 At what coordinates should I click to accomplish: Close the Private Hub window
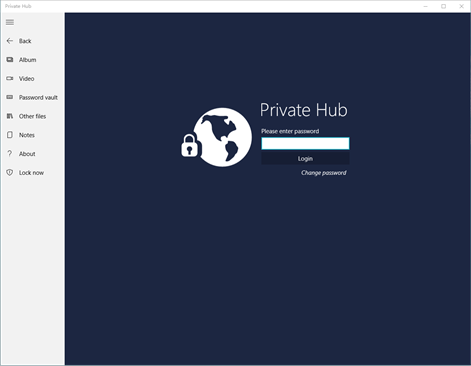coord(462,6)
